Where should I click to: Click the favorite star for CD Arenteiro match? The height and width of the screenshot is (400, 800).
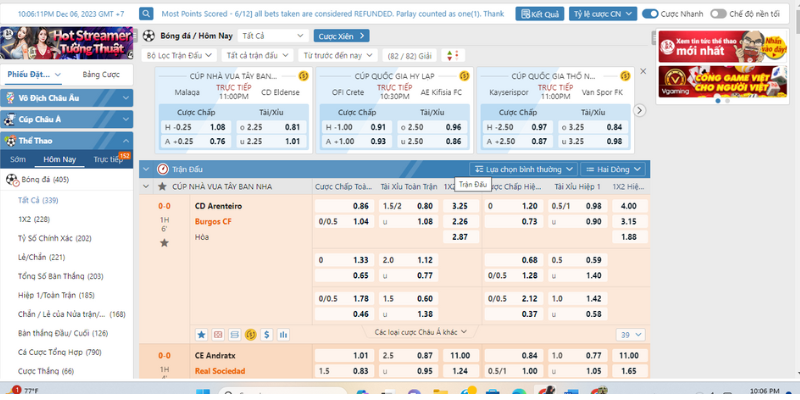pos(164,242)
